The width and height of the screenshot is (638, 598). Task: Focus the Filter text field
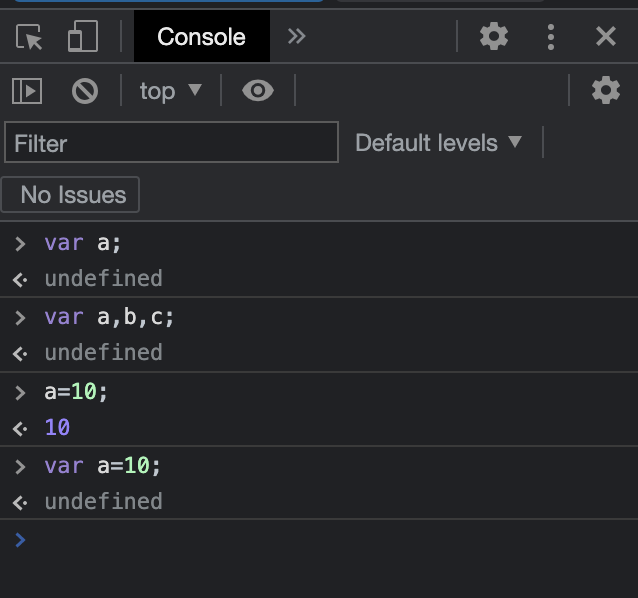click(x=172, y=143)
